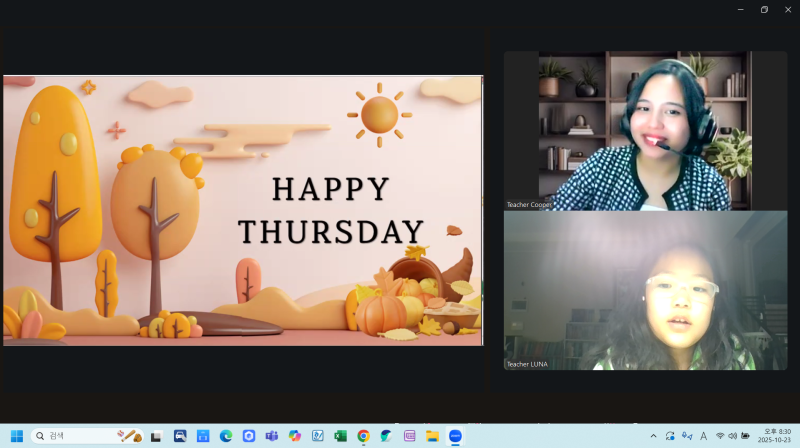Open File Explorer from the taskbar
Screen dimensions: 800x448
pyautogui.click(x=432, y=436)
